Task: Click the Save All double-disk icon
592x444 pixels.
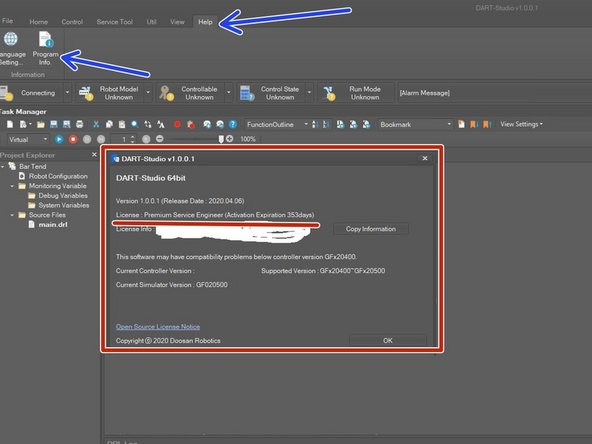Action: coord(66,124)
